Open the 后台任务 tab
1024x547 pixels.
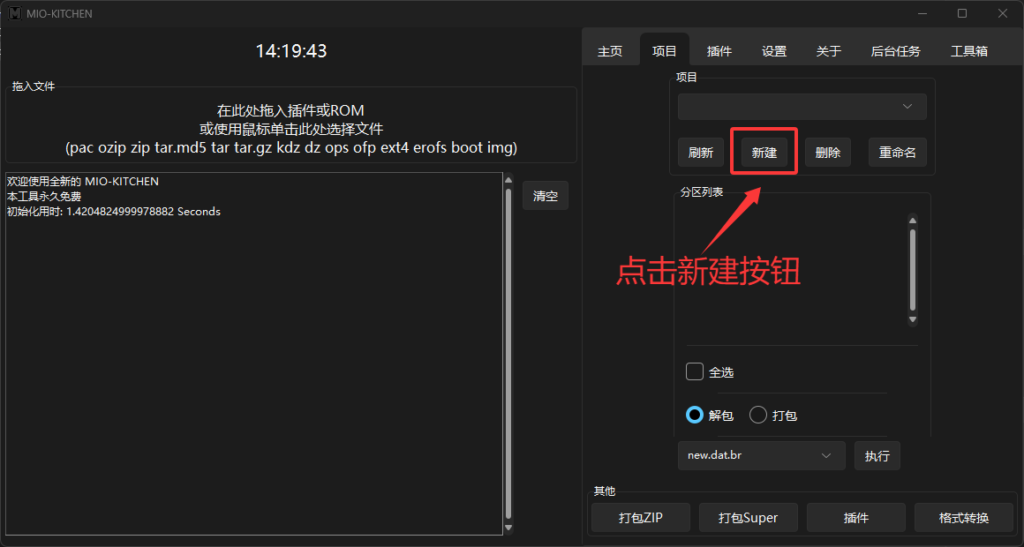pos(895,51)
